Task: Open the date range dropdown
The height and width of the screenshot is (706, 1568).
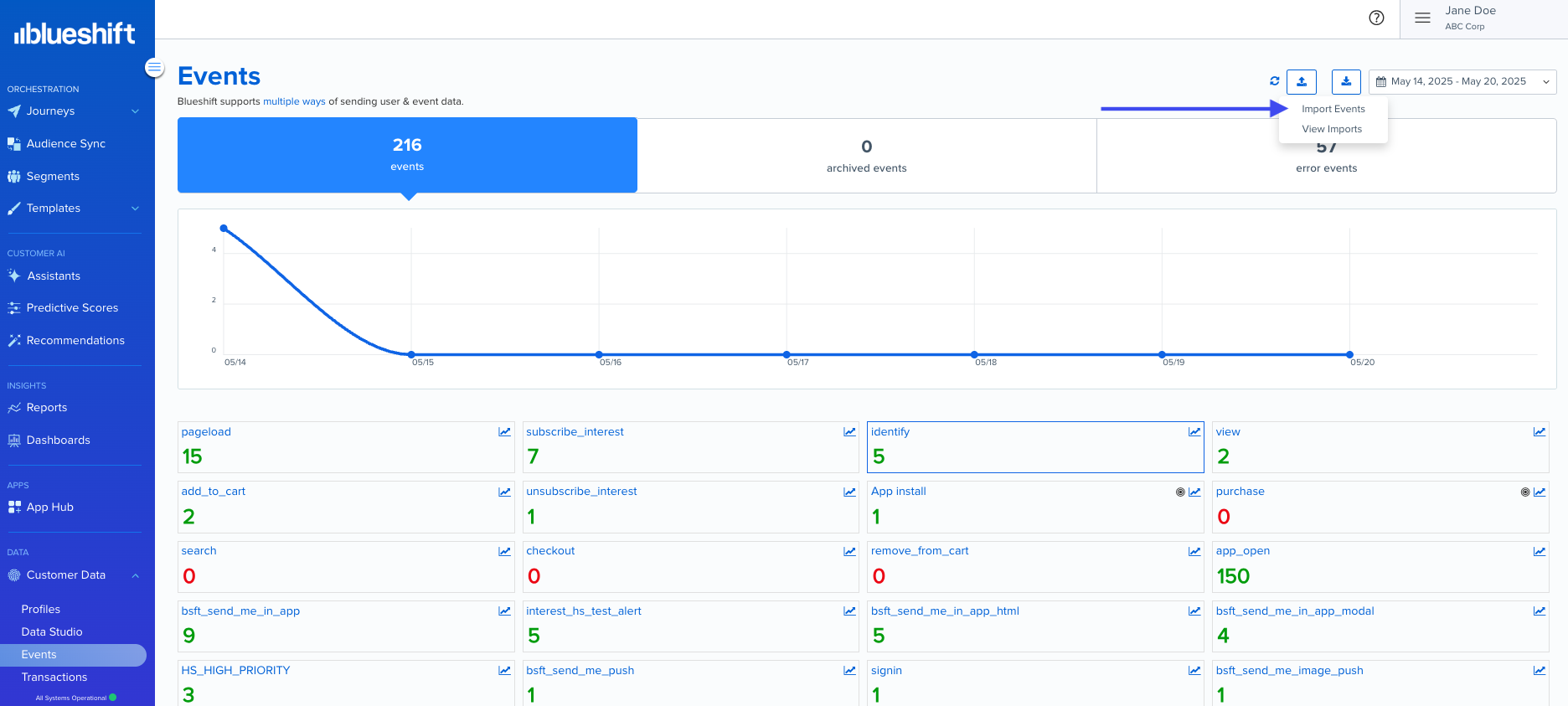Action: coord(1462,81)
